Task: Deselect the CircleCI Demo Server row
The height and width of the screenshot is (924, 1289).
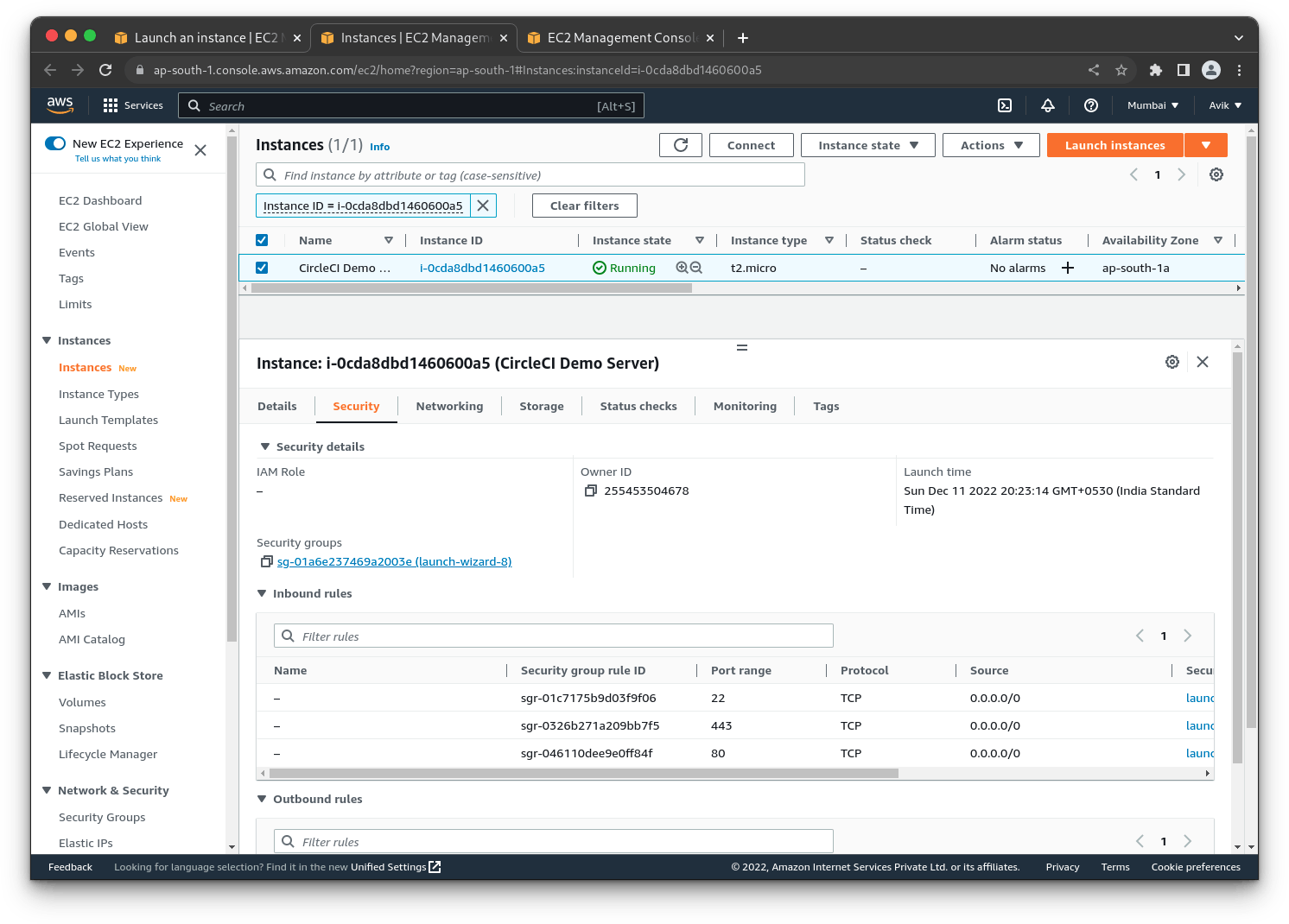Action: (262, 267)
